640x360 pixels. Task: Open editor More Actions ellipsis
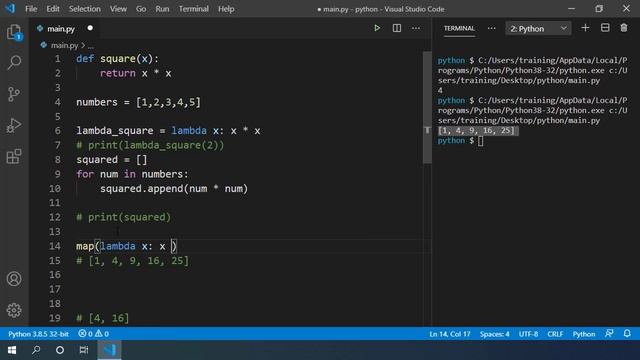(416, 28)
